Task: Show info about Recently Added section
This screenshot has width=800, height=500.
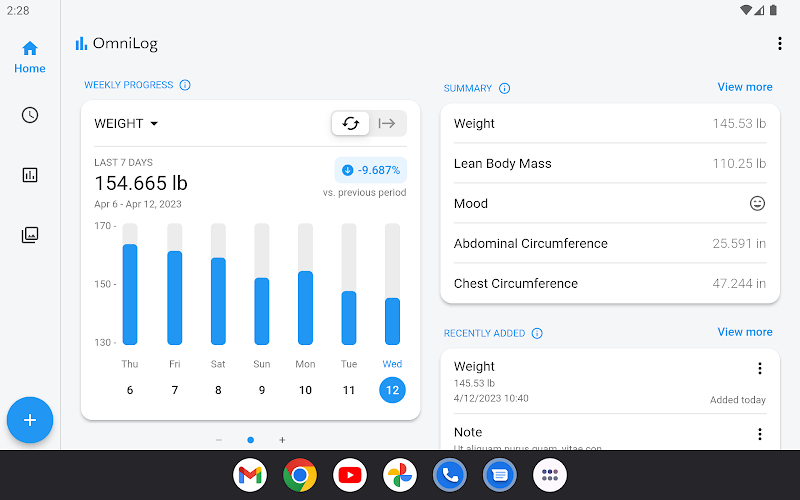Action: [x=537, y=333]
